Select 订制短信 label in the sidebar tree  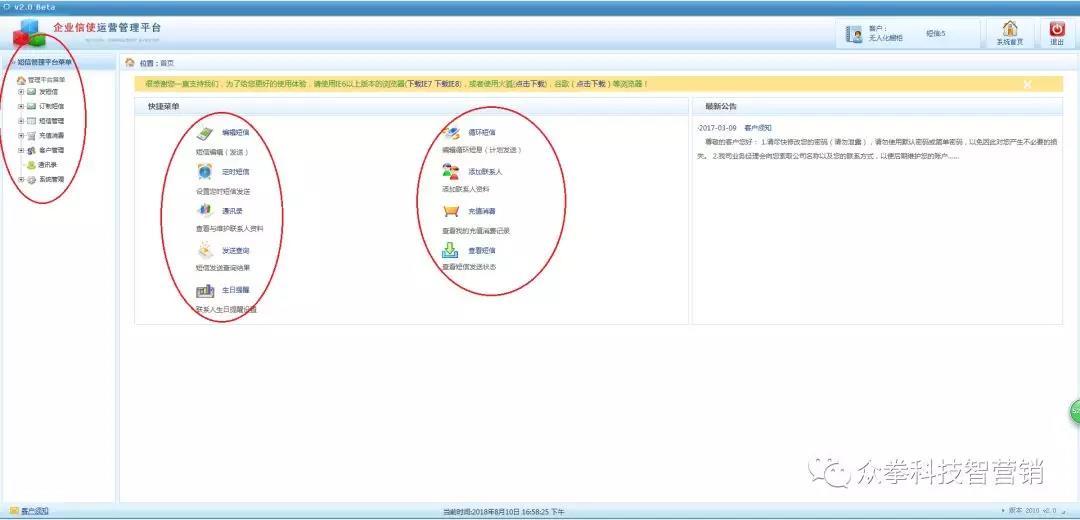51,106
